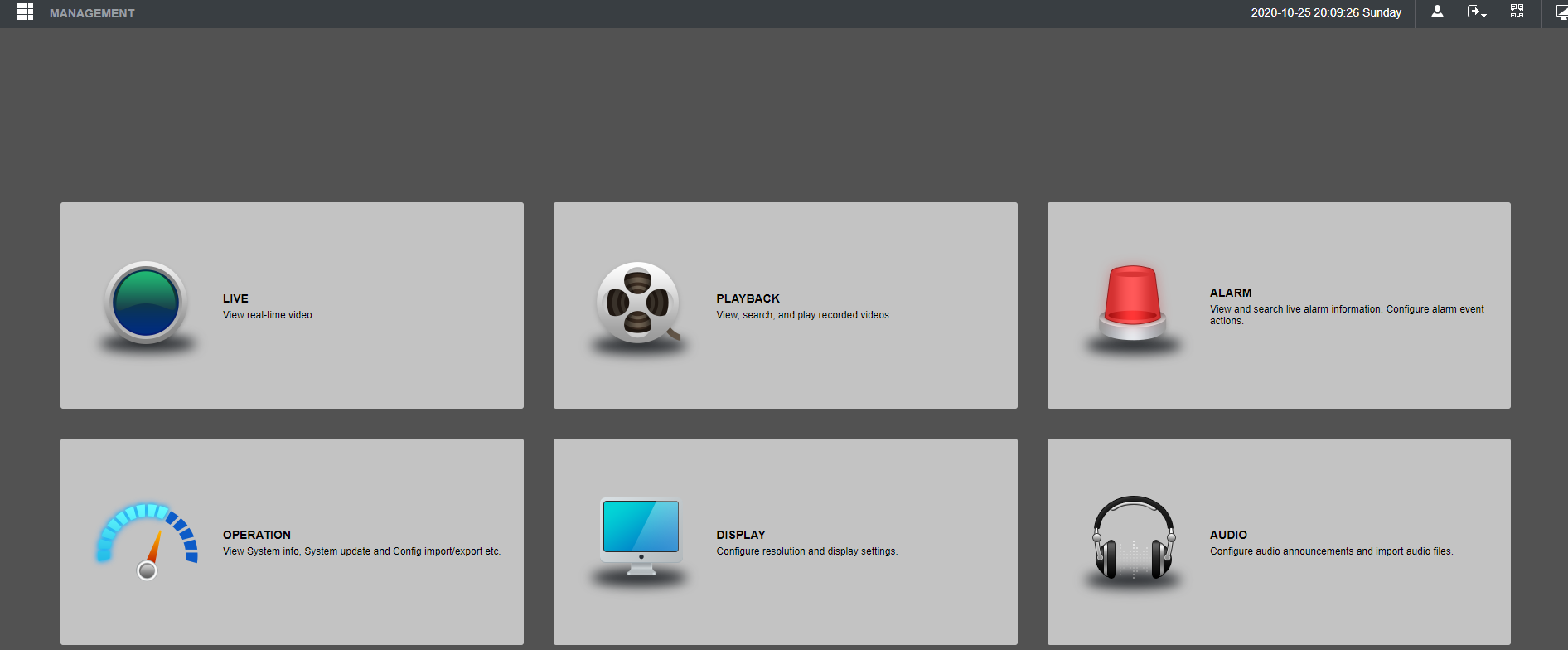
Task: Click the red ALARM siren icon
Action: click(1132, 303)
